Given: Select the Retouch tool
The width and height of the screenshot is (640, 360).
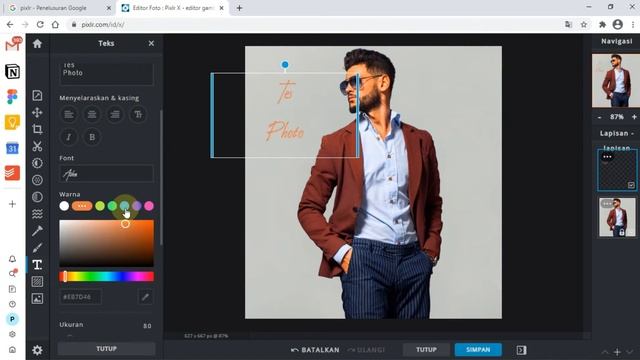Looking at the screenshot, I should [x=37, y=231].
